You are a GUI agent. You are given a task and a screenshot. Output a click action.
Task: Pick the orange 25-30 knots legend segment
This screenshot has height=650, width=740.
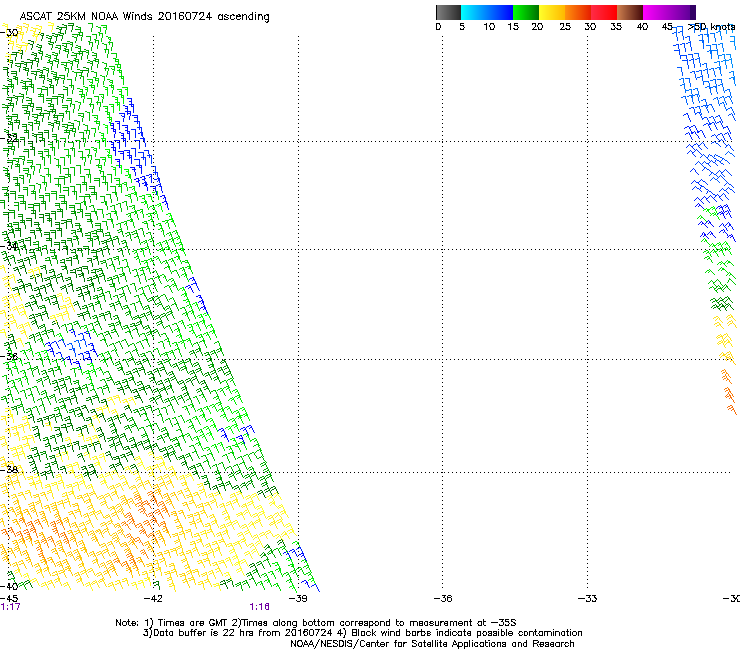click(x=578, y=12)
